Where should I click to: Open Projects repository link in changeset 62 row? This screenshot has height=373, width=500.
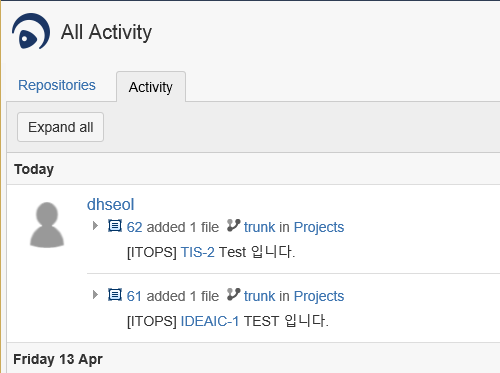319,227
